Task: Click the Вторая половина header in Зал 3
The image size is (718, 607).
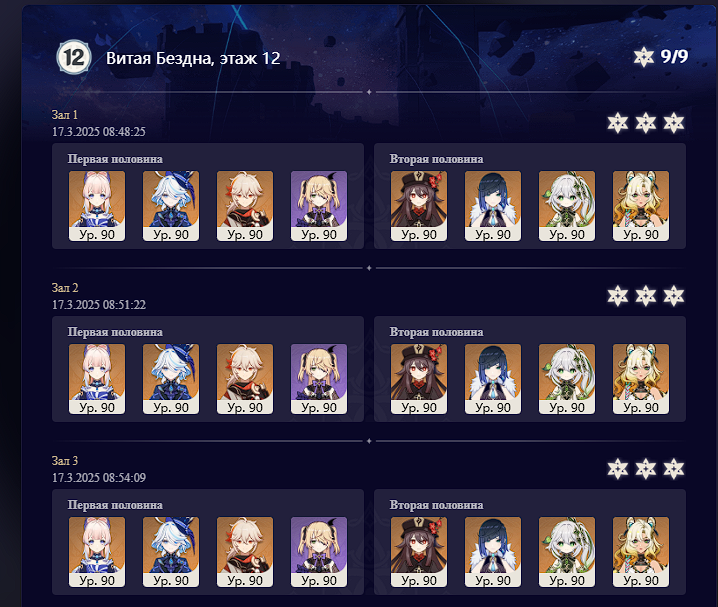Action: 436,505
